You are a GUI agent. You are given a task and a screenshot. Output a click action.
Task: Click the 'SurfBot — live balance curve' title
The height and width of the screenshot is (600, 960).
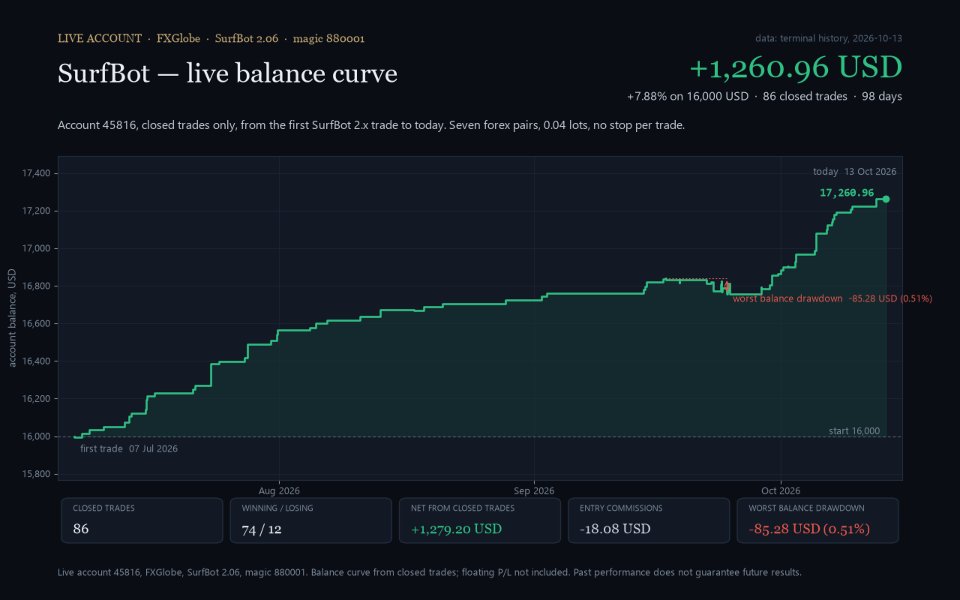coord(227,73)
